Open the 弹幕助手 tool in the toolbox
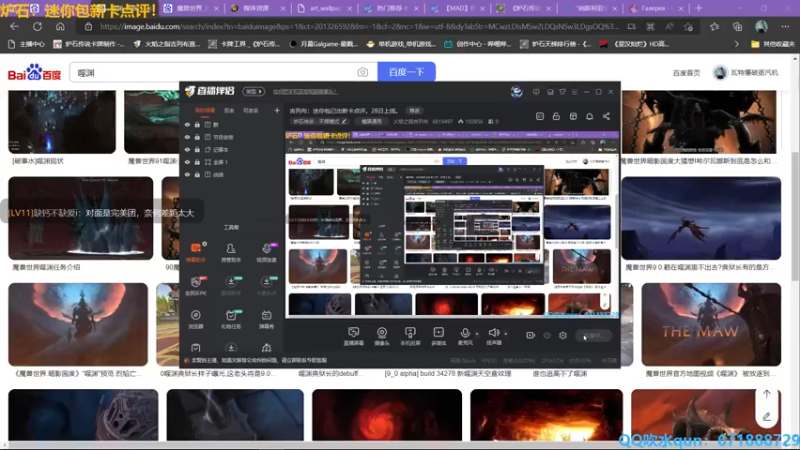 tap(196, 252)
